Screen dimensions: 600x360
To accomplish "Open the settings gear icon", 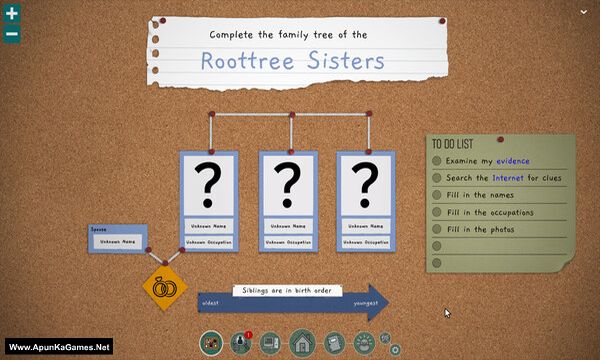I will [x=395, y=349].
